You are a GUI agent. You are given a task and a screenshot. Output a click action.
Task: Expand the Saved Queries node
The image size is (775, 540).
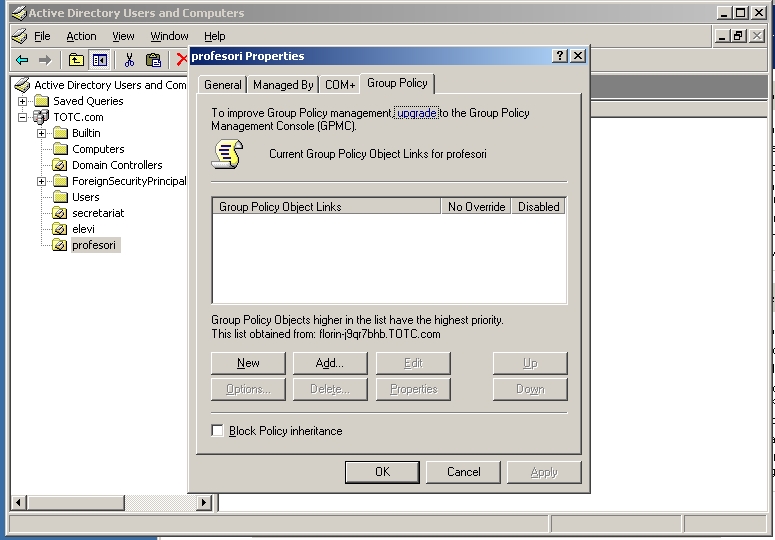point(23,101)
